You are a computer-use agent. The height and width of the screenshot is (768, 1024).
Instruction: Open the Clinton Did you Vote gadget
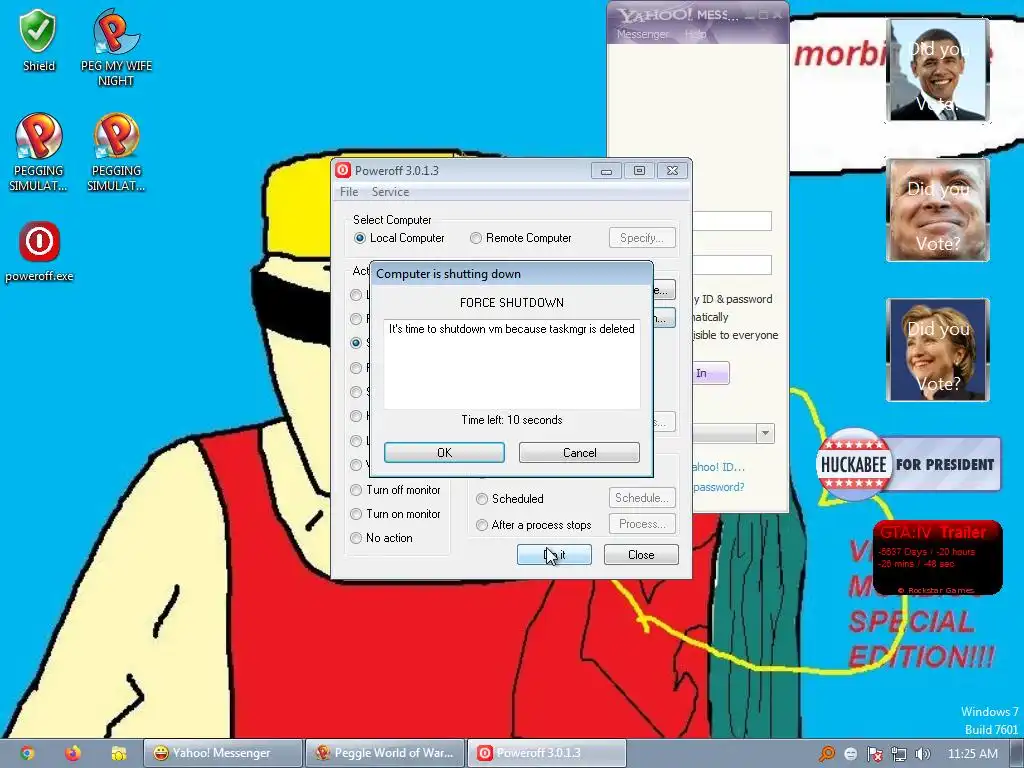[938, 349]
